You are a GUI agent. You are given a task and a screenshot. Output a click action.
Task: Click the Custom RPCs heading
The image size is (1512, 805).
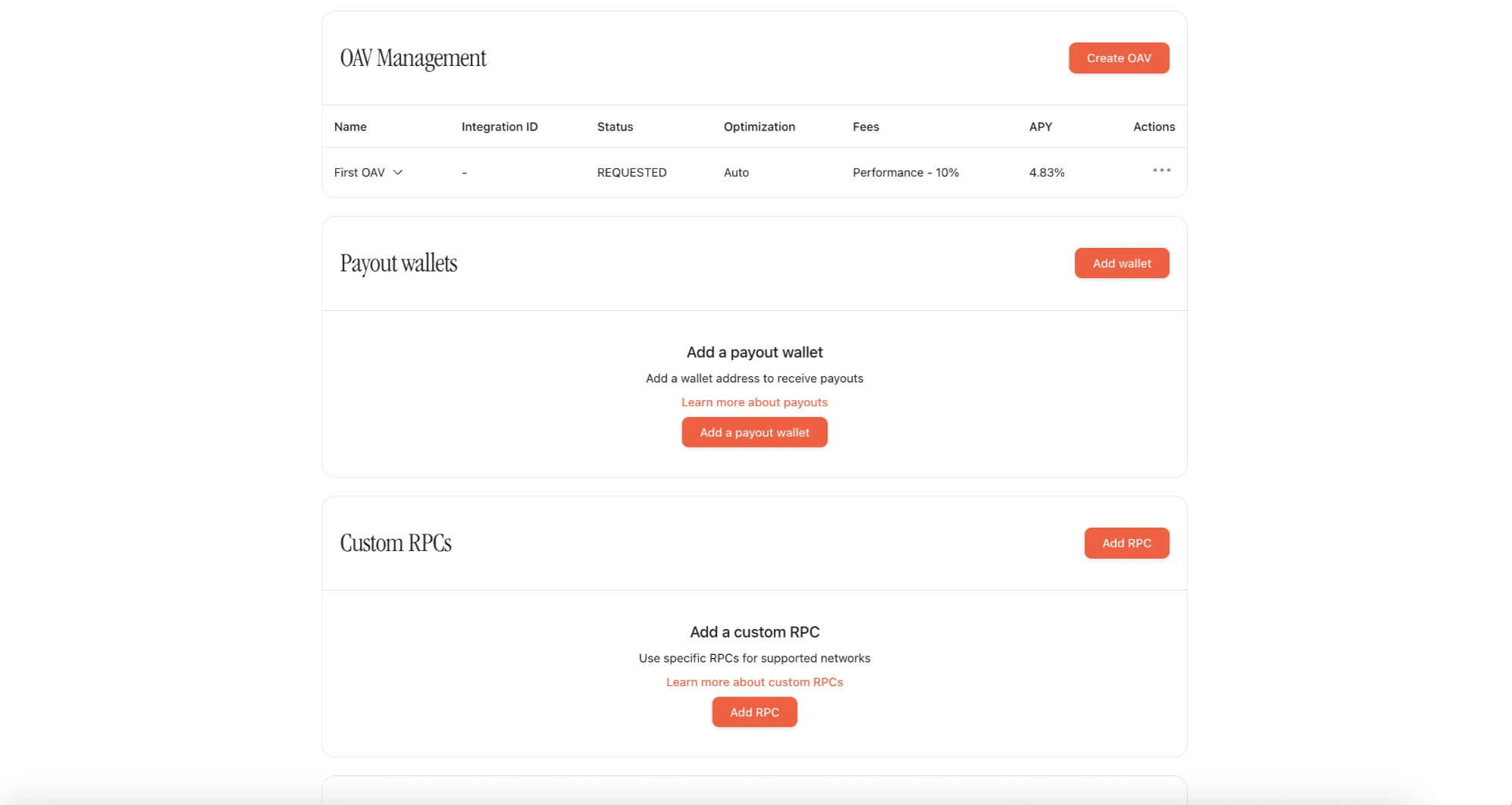(396, 543)
